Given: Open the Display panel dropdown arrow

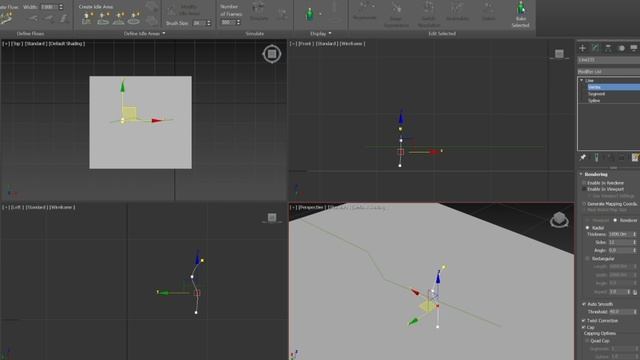Looking at the screenshot, I should tap(330, 33).
